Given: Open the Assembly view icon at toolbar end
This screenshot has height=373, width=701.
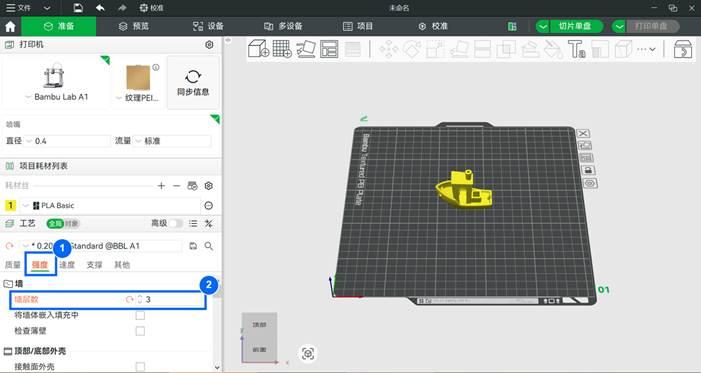Looking at the screenshot, I should 683,49.
